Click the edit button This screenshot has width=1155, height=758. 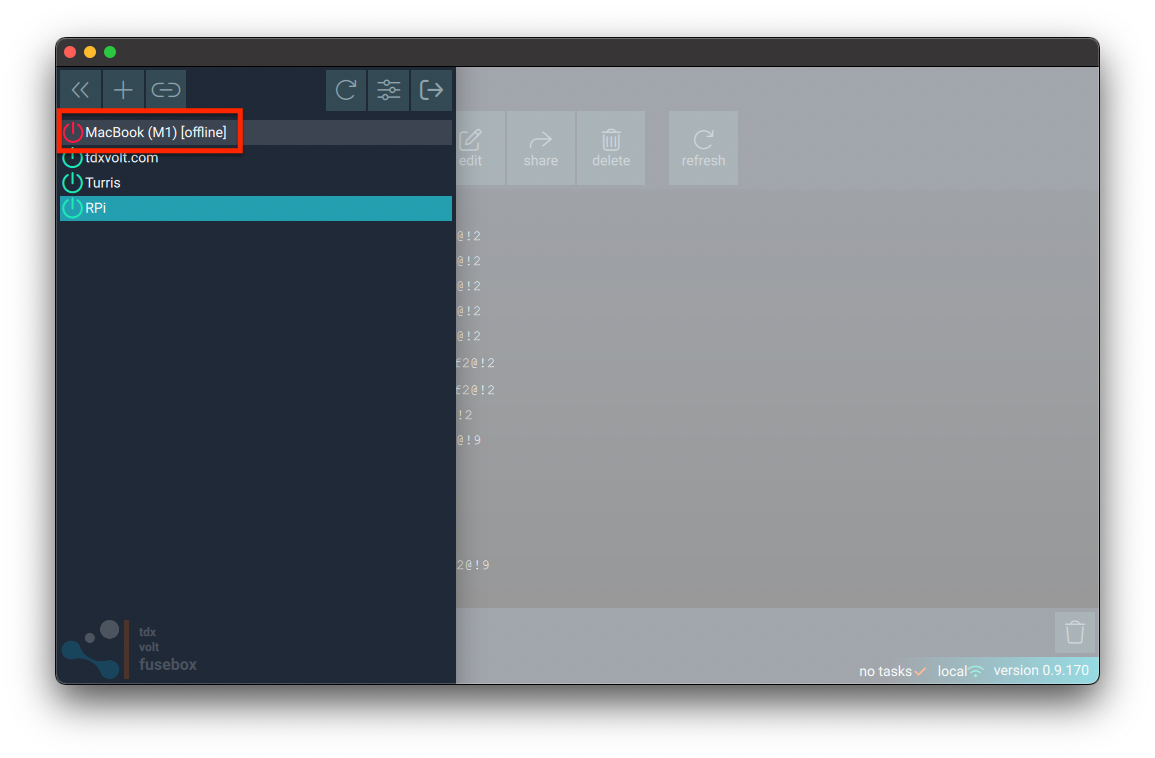coord(480,148)
